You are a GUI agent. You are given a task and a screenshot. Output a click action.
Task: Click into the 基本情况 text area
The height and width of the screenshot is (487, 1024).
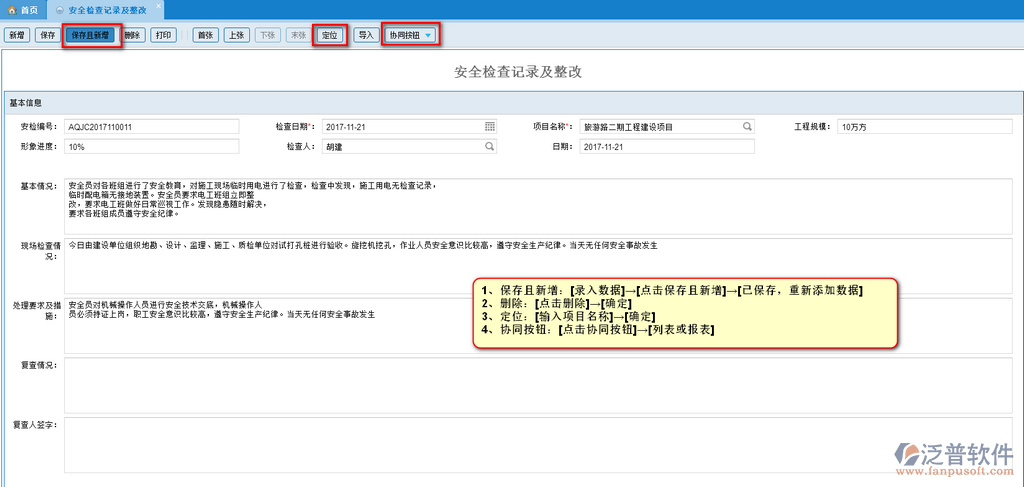coord(538,206)
